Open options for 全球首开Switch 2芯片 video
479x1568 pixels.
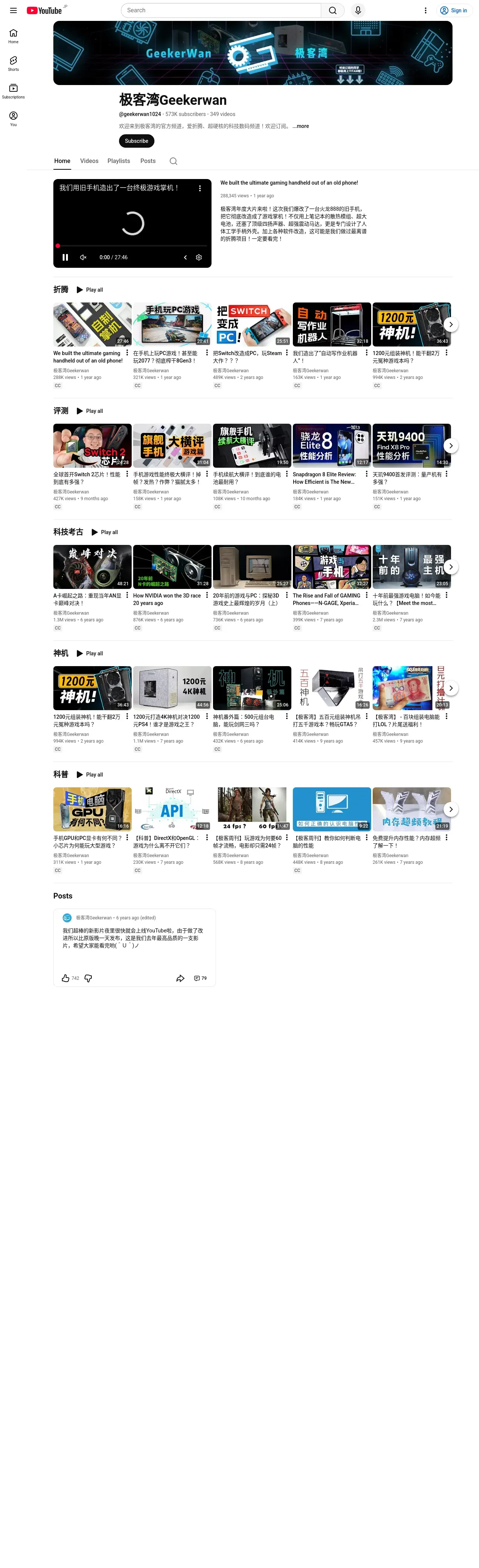click(x=127, y=474)
